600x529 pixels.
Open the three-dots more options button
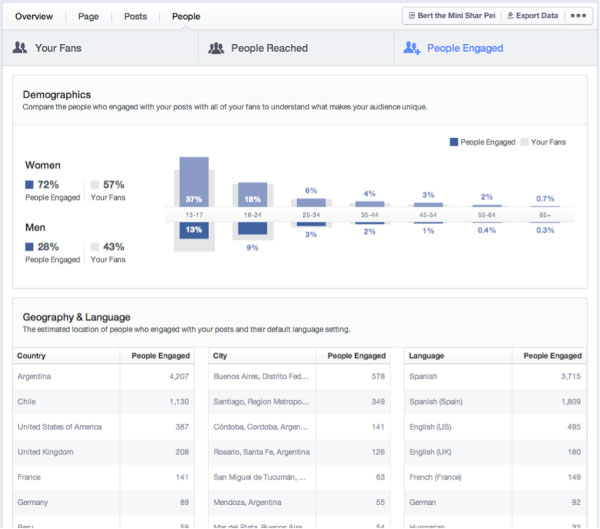pos(579,16)
